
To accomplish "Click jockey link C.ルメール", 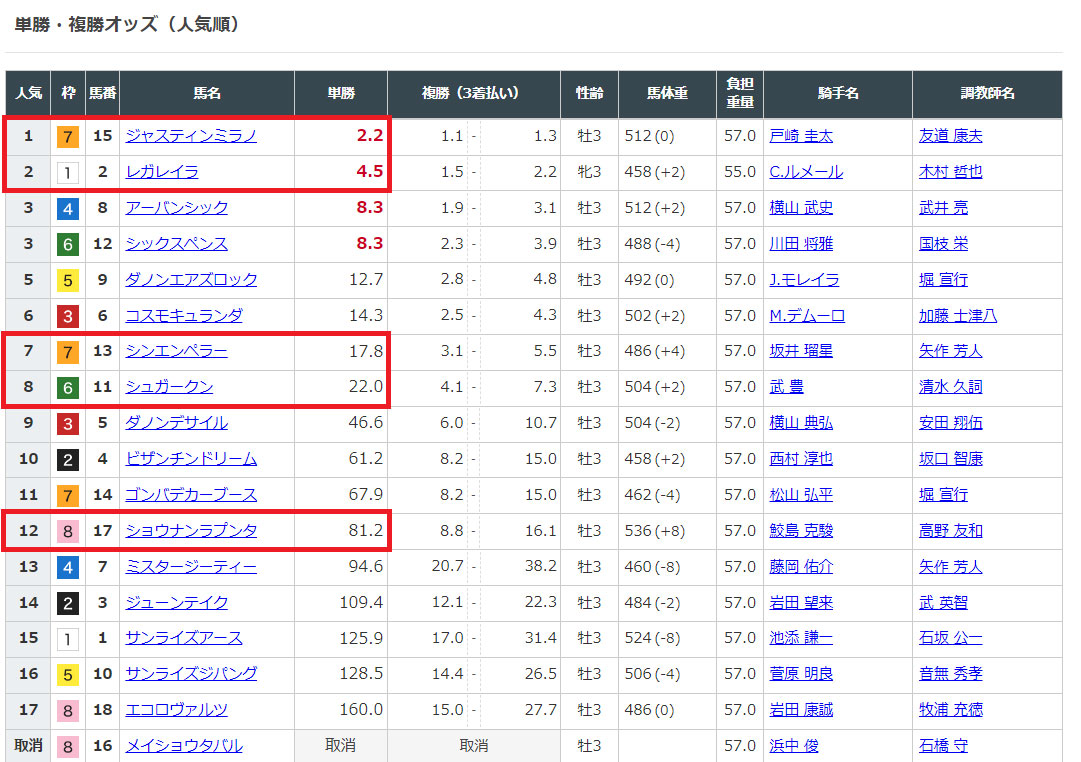I will coord(805,172).
